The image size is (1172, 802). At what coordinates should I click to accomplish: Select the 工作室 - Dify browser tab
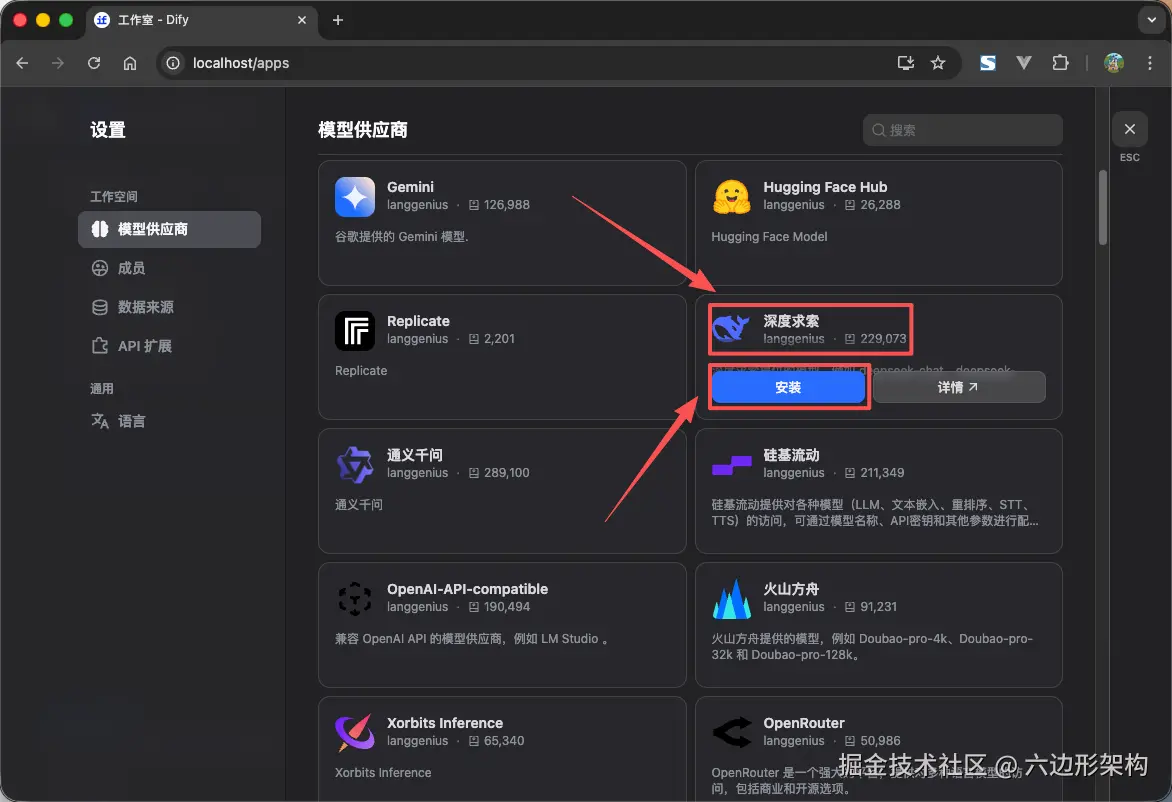point(201,20)
